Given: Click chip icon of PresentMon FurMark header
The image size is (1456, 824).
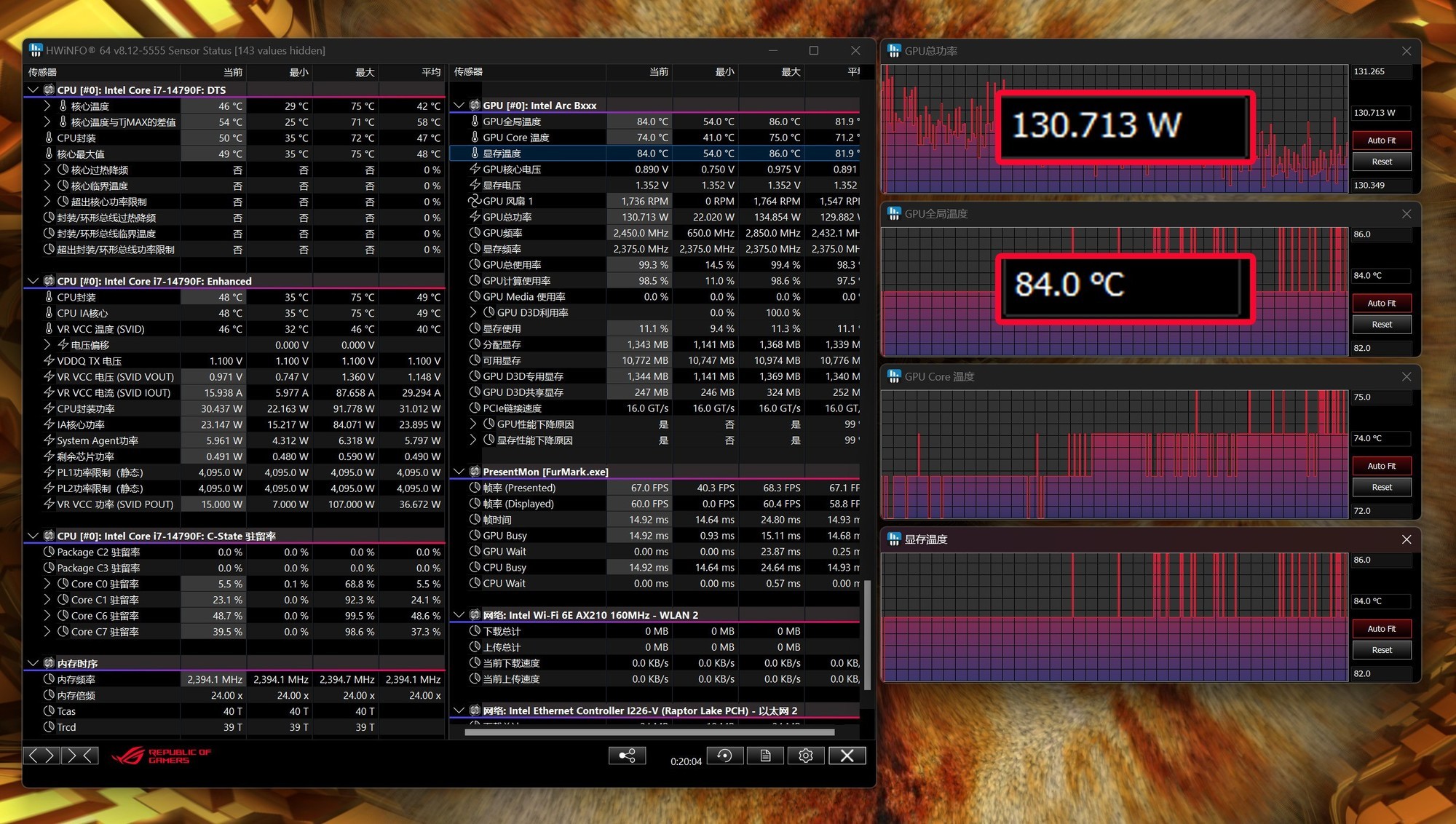Looking at the screenshot, I should pyautogui.click(x=475, y=472).
